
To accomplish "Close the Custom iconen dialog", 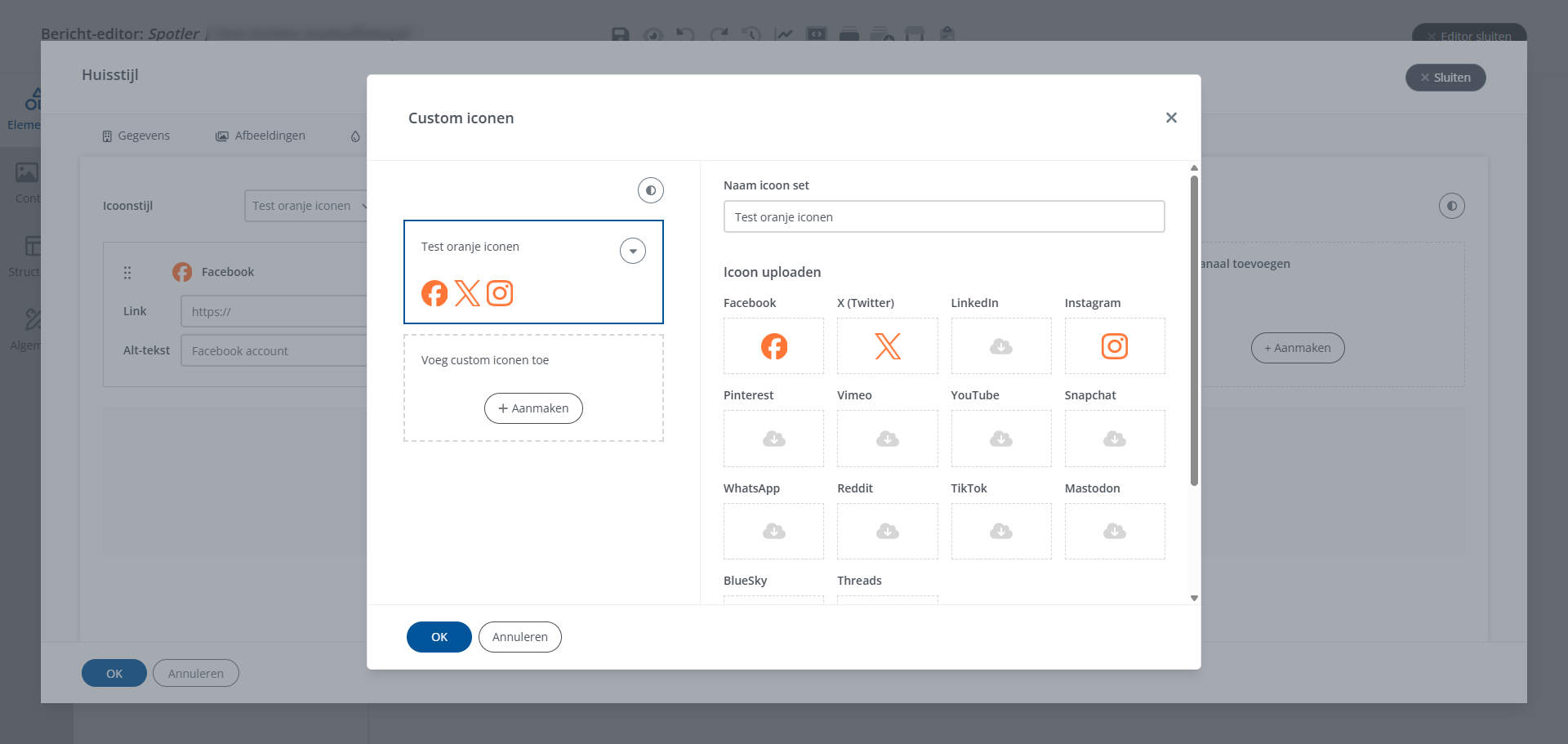I will [x=1171, y=118].
